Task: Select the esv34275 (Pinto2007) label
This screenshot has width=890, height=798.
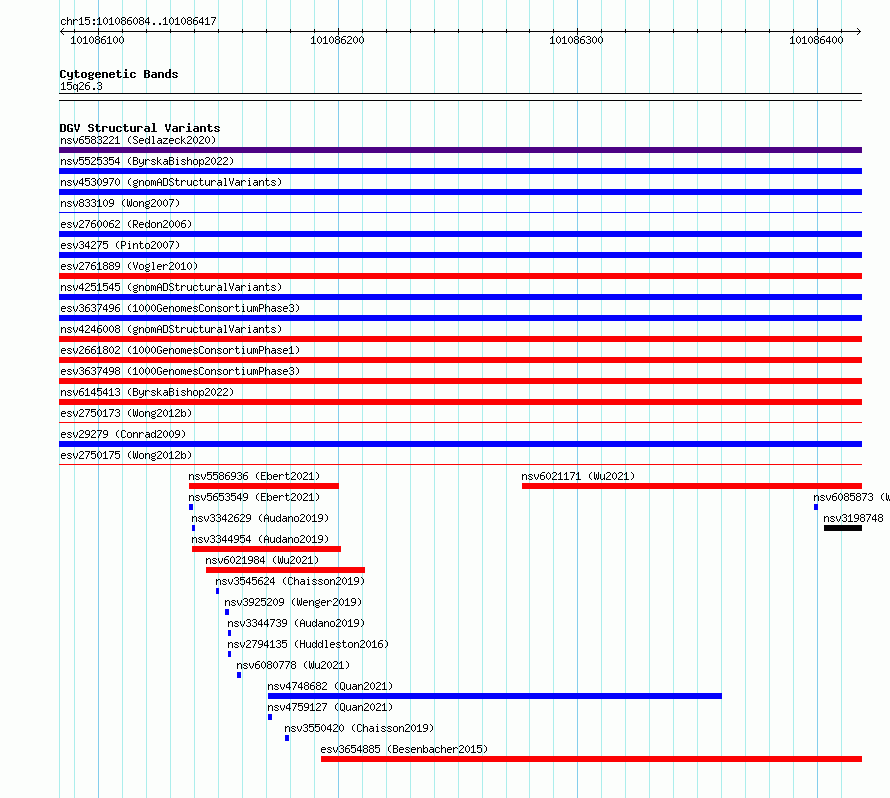Action: [120, 245]
